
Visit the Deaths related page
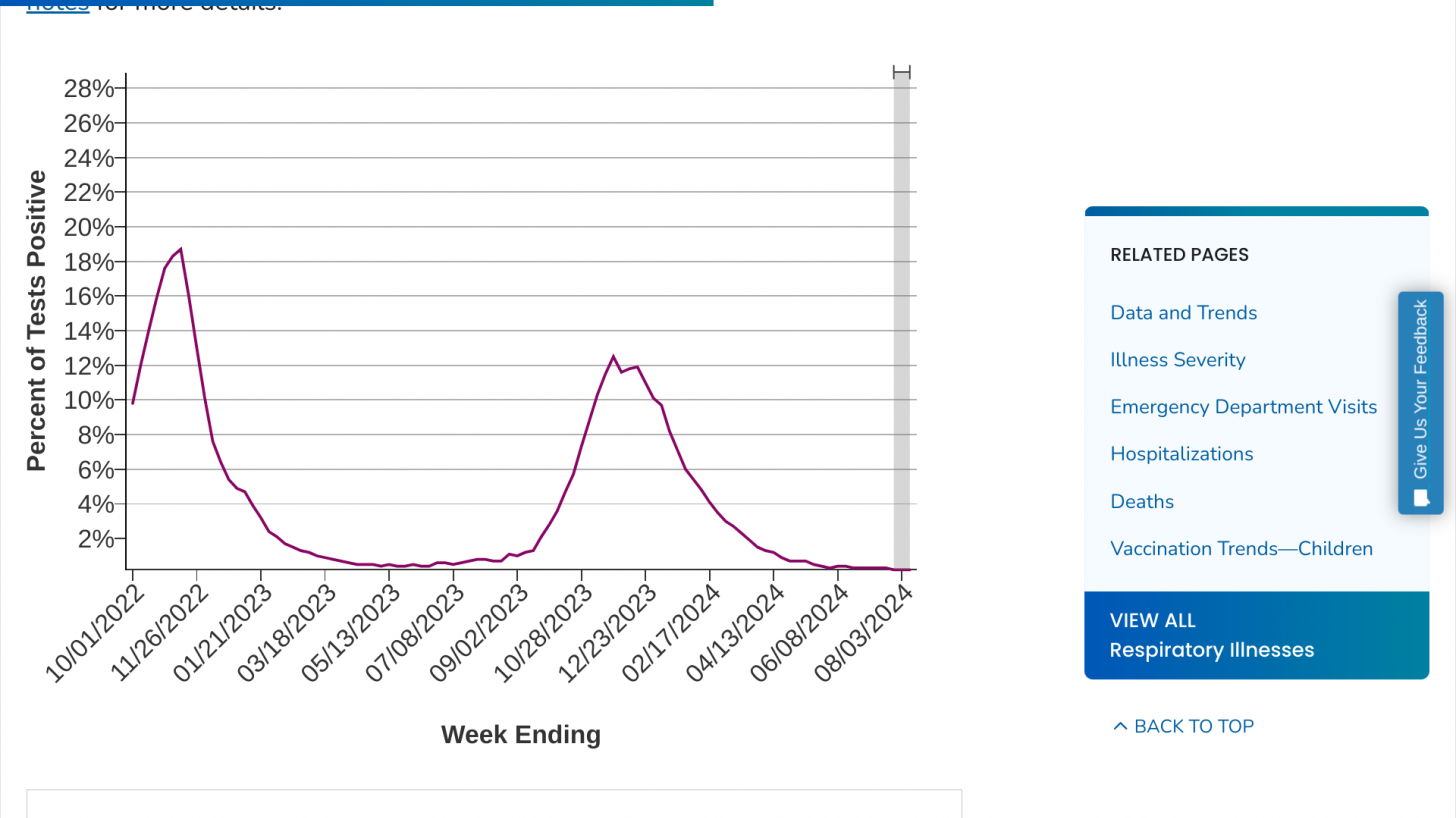(1142, 501)
